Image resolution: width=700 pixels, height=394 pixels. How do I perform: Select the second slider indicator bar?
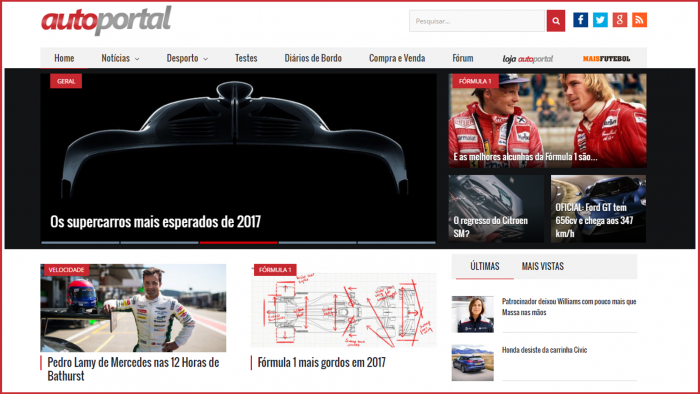tap(159, 243)
